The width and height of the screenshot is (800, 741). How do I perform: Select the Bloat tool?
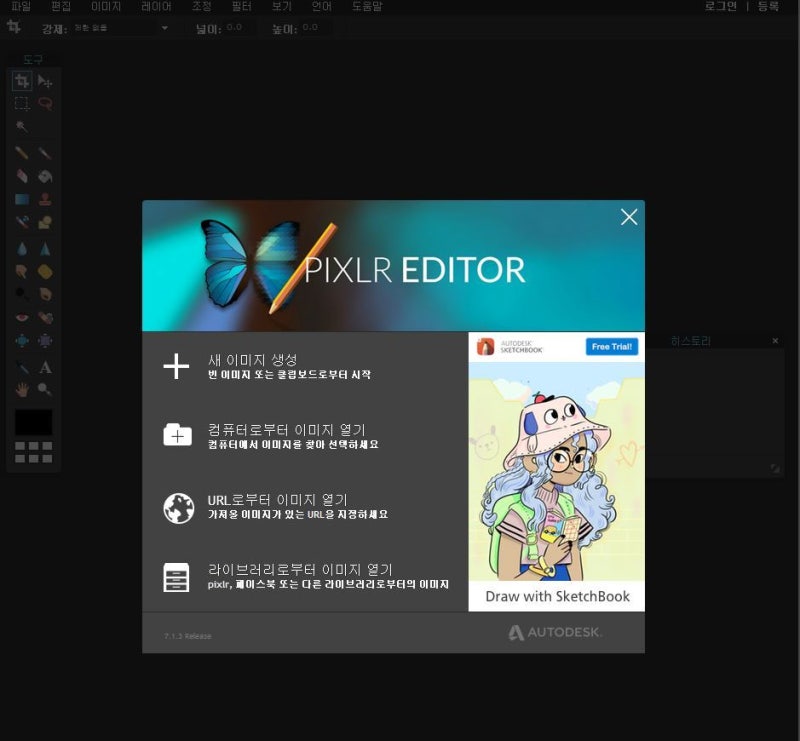coord(22,340)
